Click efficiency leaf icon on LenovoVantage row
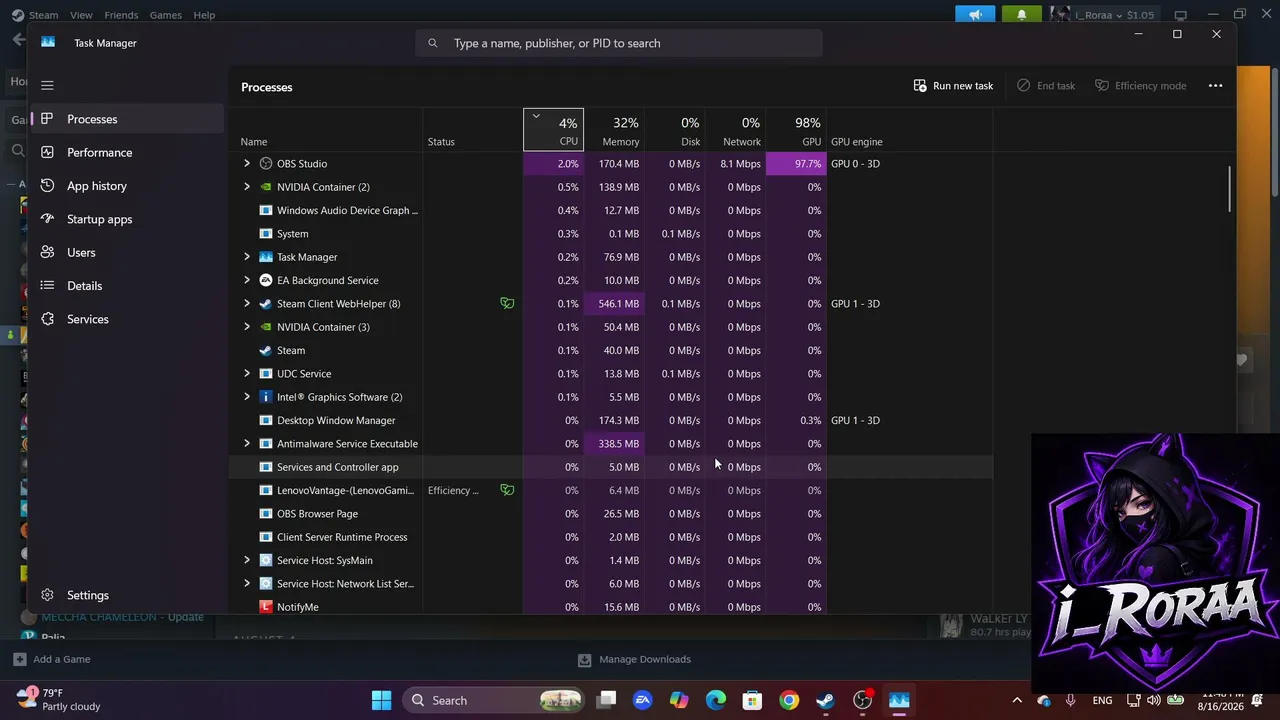This screenshot has width=1280, height=720. (507, 490)
